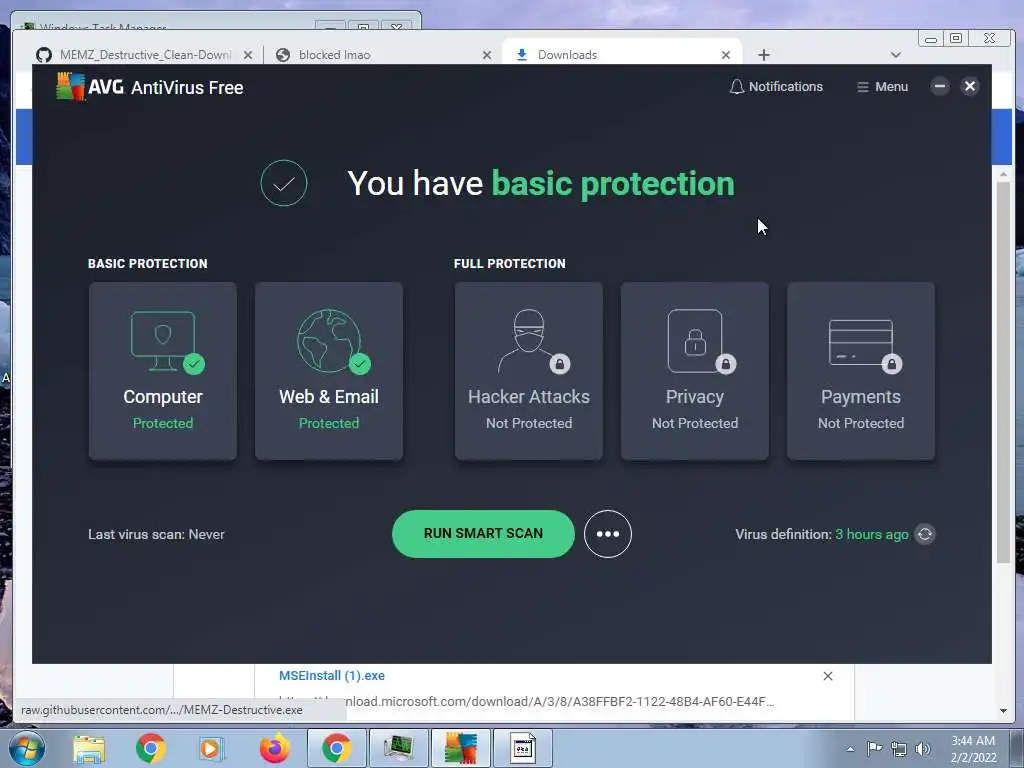Open the Windows Start menu
This screenshot has width=1024, height=768.
[27, 748]
